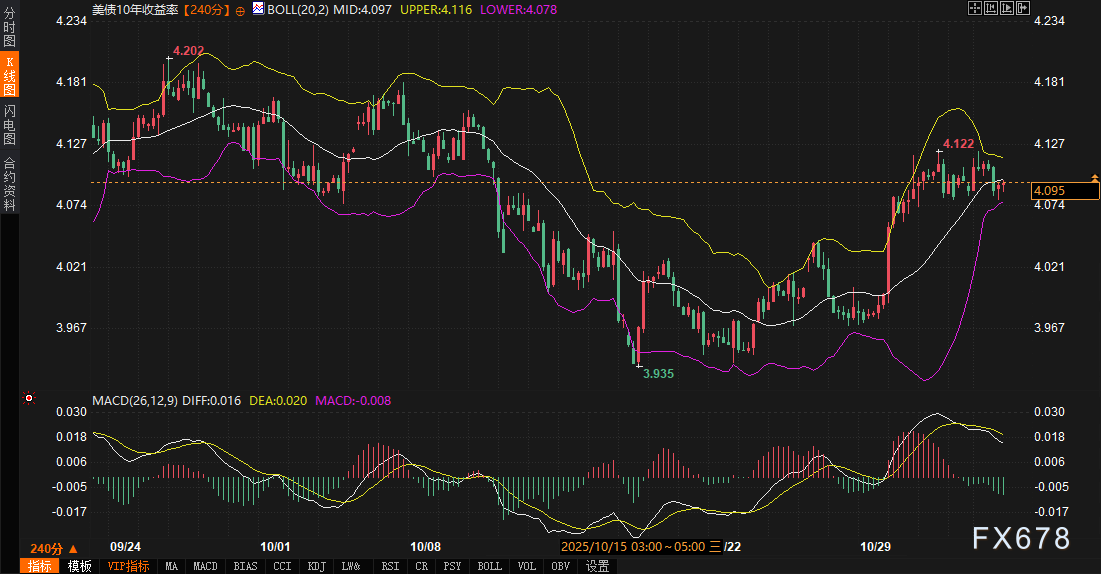
Task: Open the 合约资料 side tab
Action: 10,183
